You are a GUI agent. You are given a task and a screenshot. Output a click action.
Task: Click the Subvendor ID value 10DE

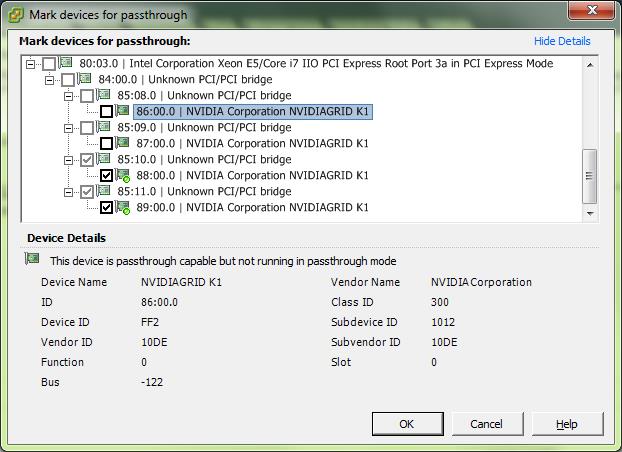[444, 342]
